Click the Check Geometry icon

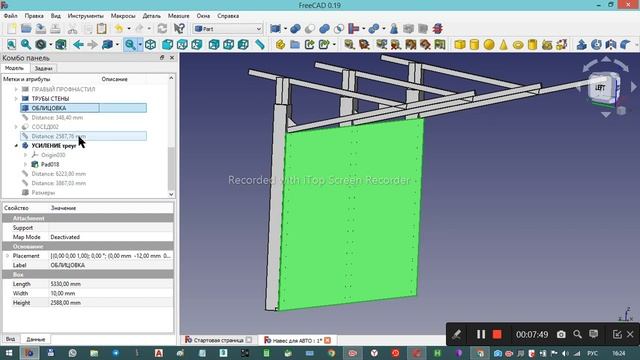[394, 29]
